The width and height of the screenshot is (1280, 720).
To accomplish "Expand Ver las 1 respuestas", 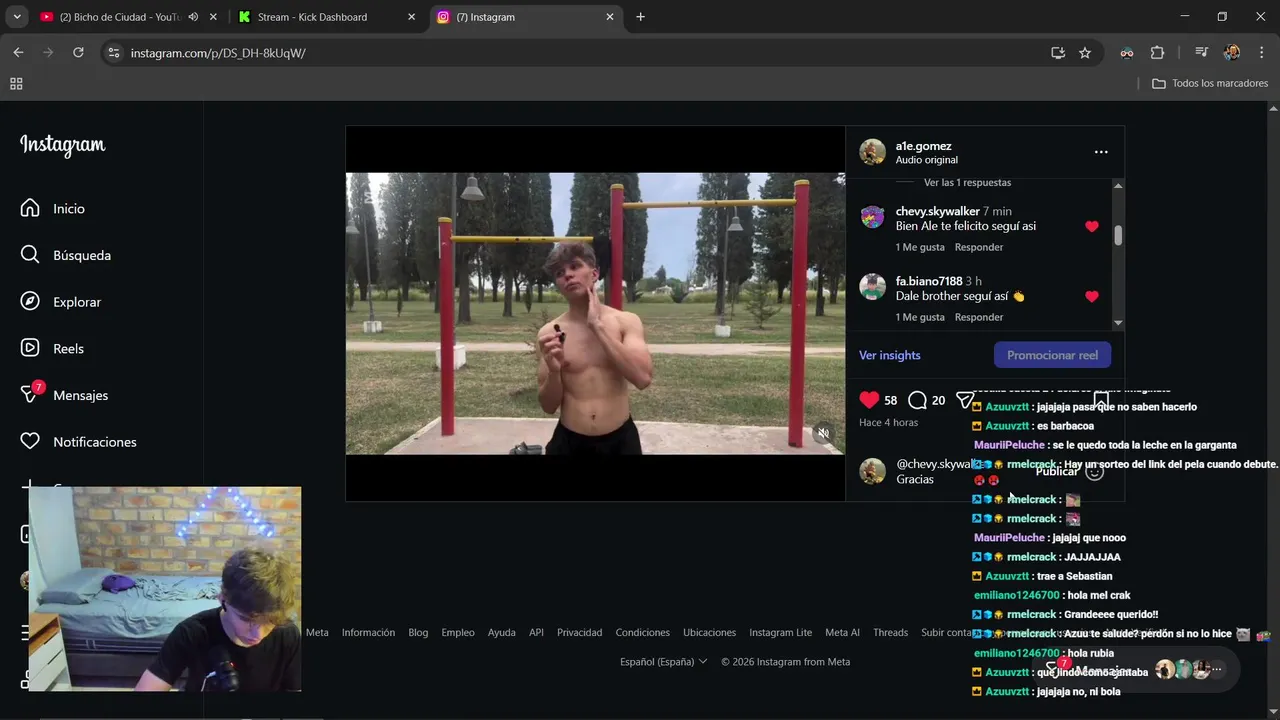I will [967, 183].
